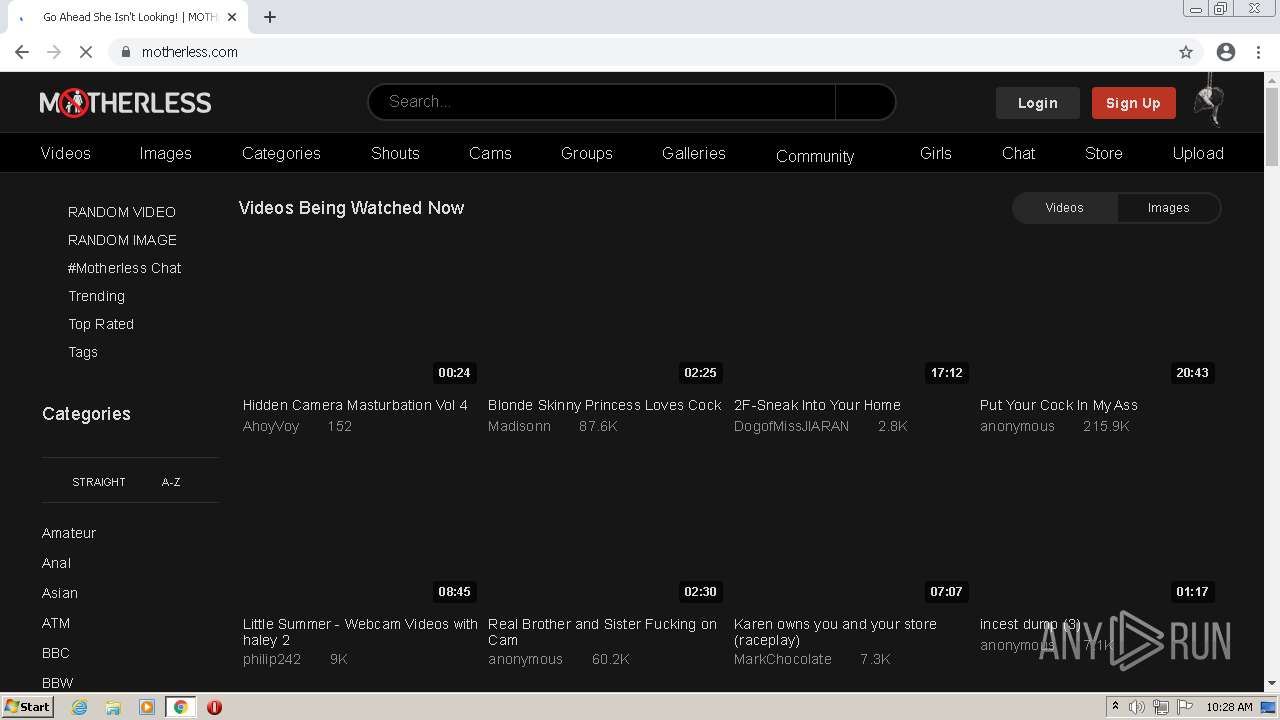Open uploader AhoyVoy's profile
1280x720 pixels.
point(271,426)
